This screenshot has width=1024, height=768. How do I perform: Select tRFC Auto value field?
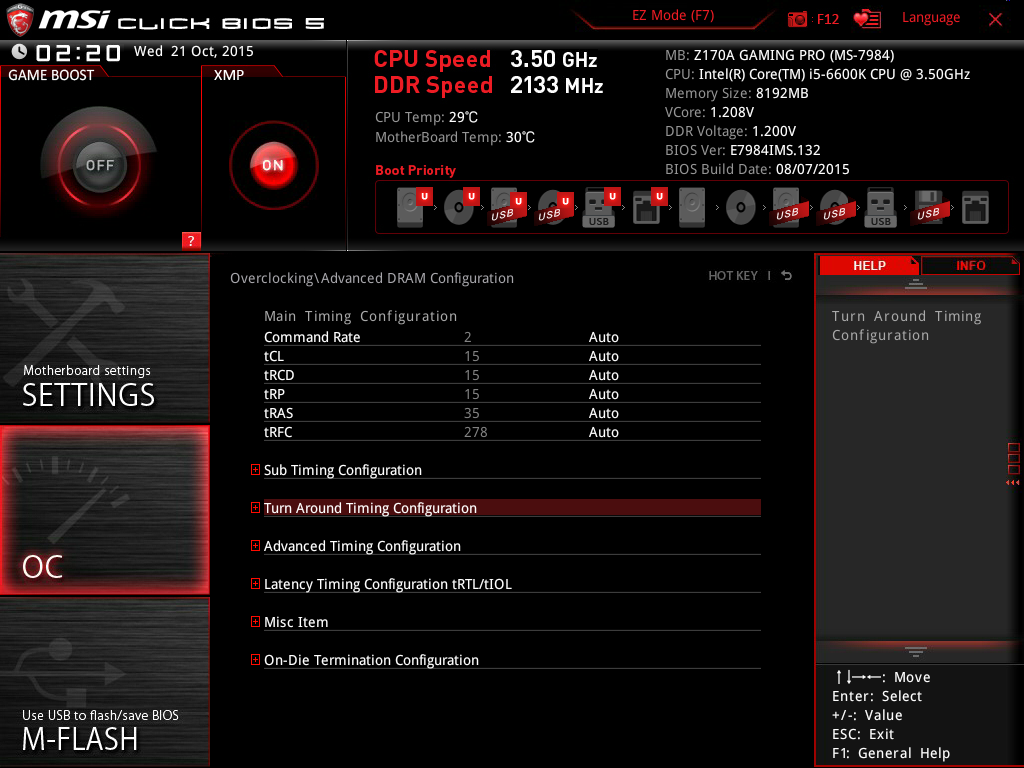(603, 432)
